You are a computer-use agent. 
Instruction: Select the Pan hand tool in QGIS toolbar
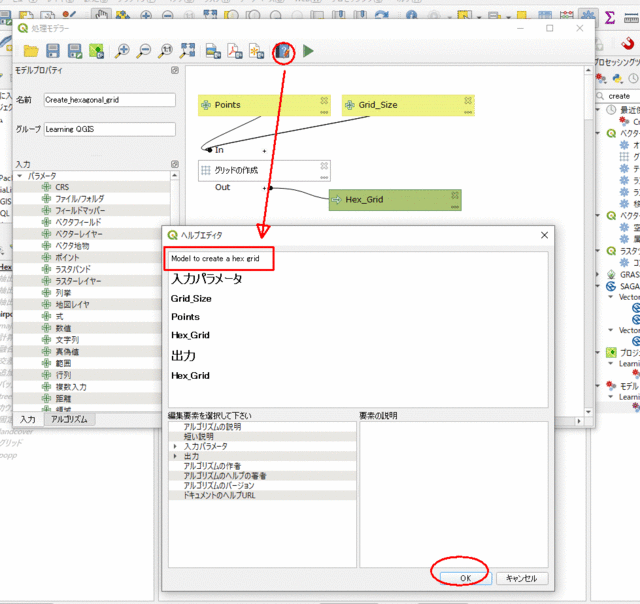pos(101,16)
